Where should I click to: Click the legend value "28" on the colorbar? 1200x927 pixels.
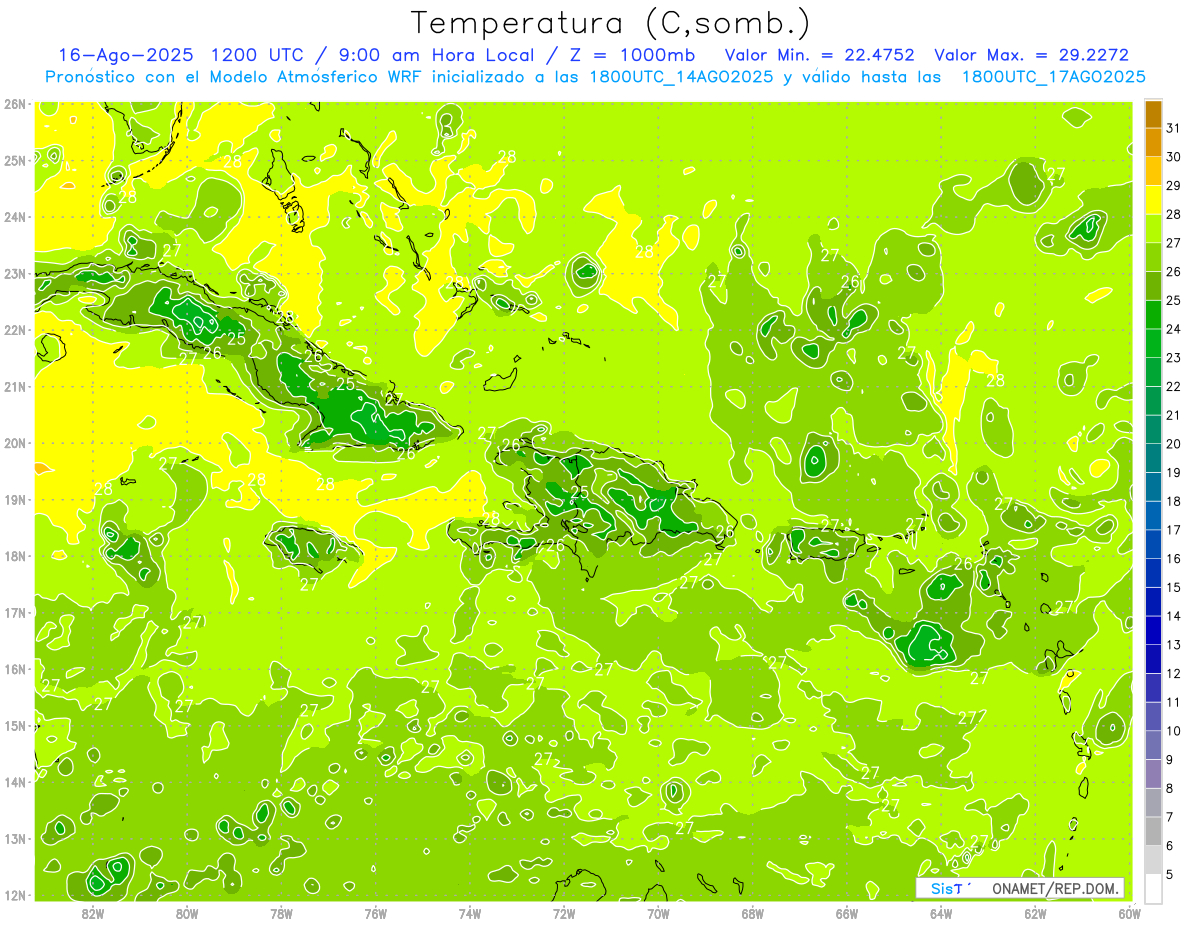click(x=1174, y=214)
